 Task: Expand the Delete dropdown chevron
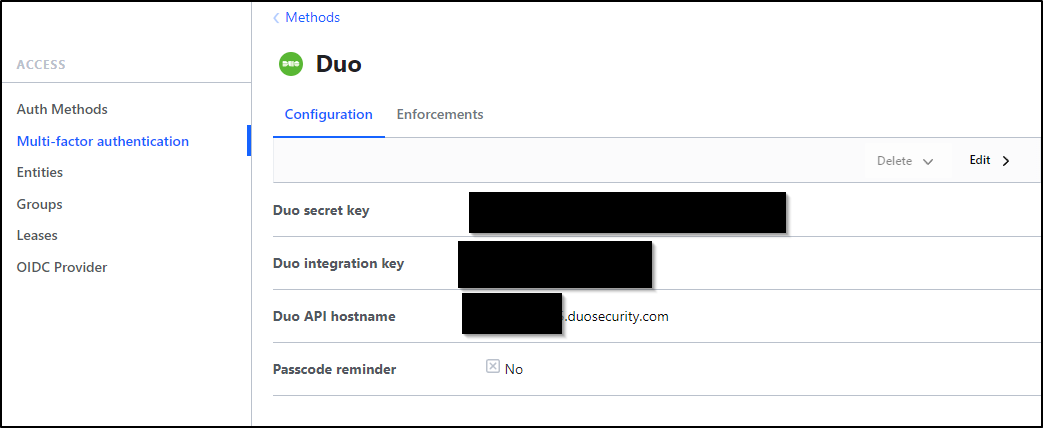coord(928,161)
